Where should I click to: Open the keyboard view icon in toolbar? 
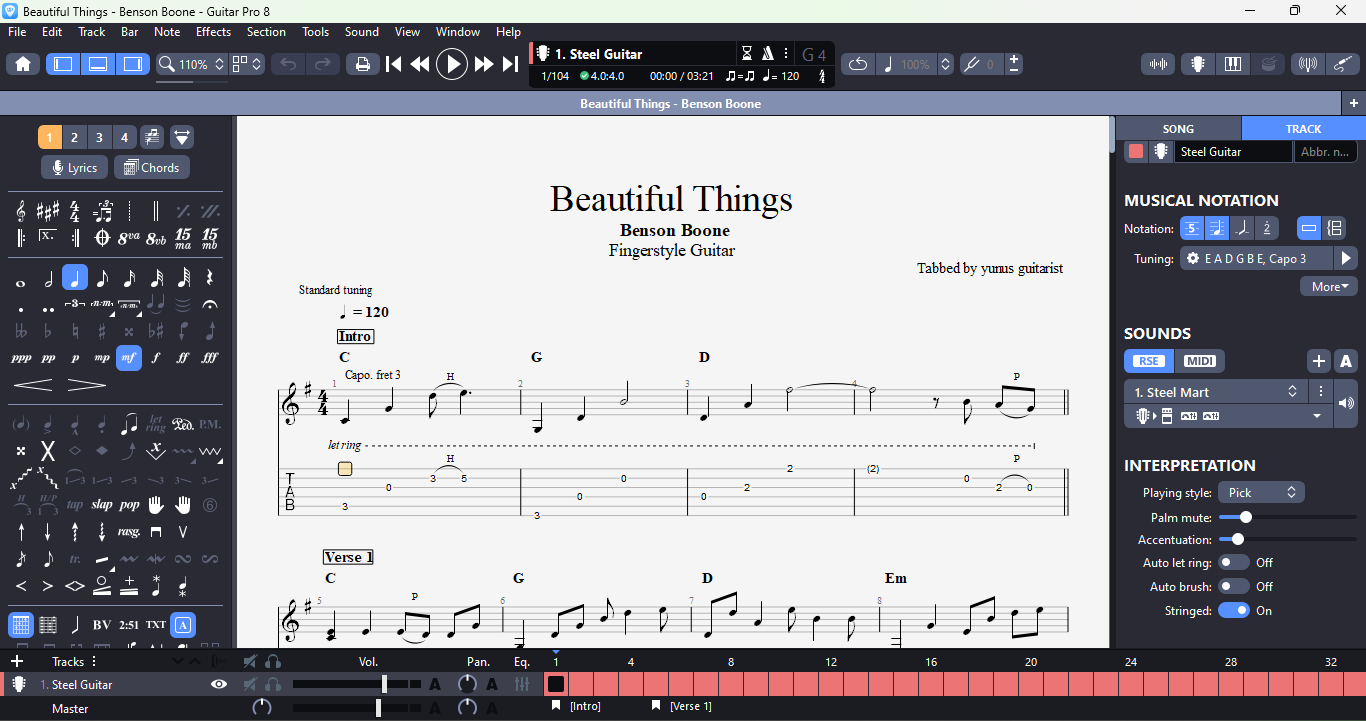point(1233,64)
